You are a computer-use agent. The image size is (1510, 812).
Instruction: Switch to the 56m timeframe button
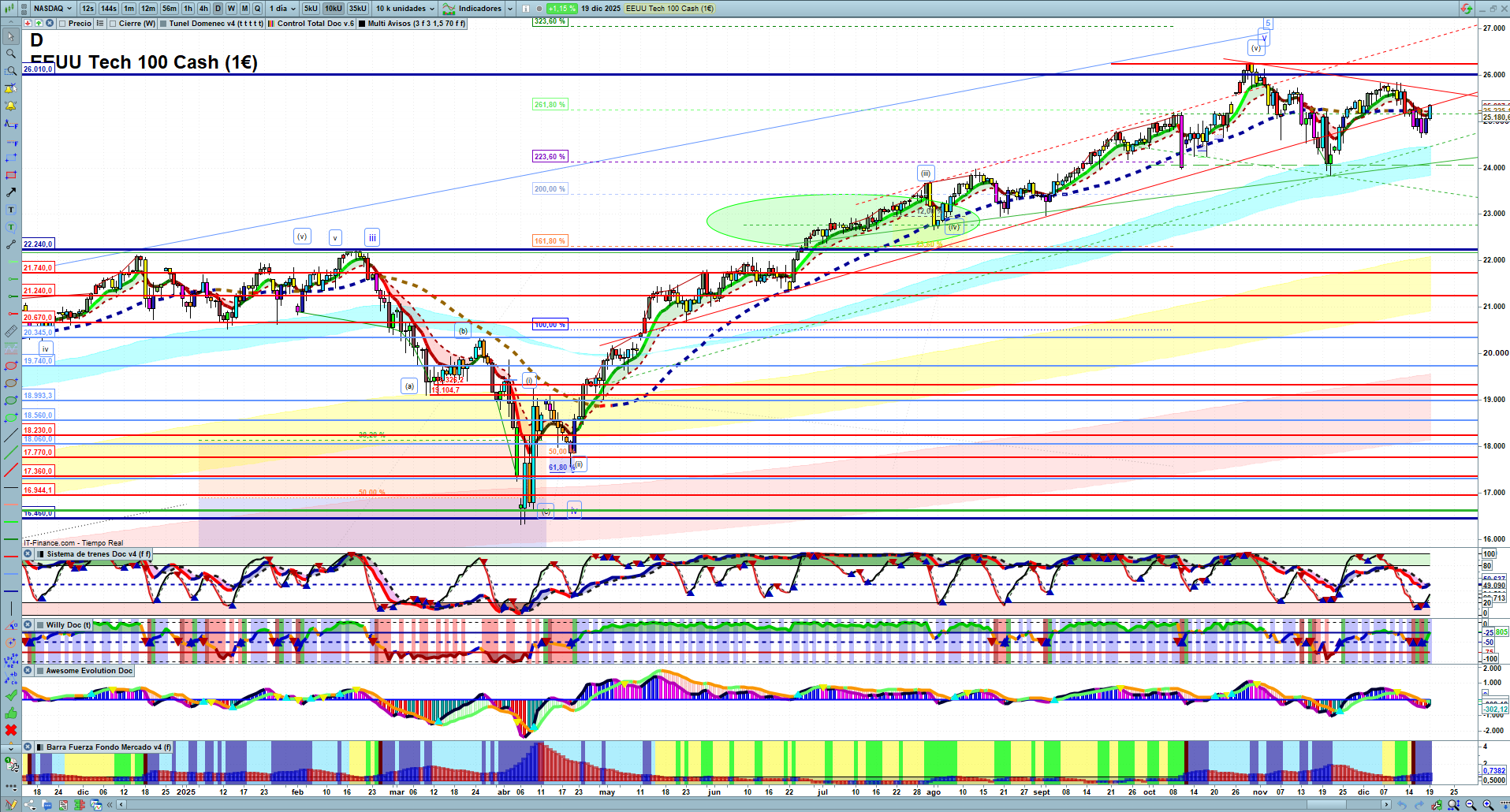[x=170, y=9]
